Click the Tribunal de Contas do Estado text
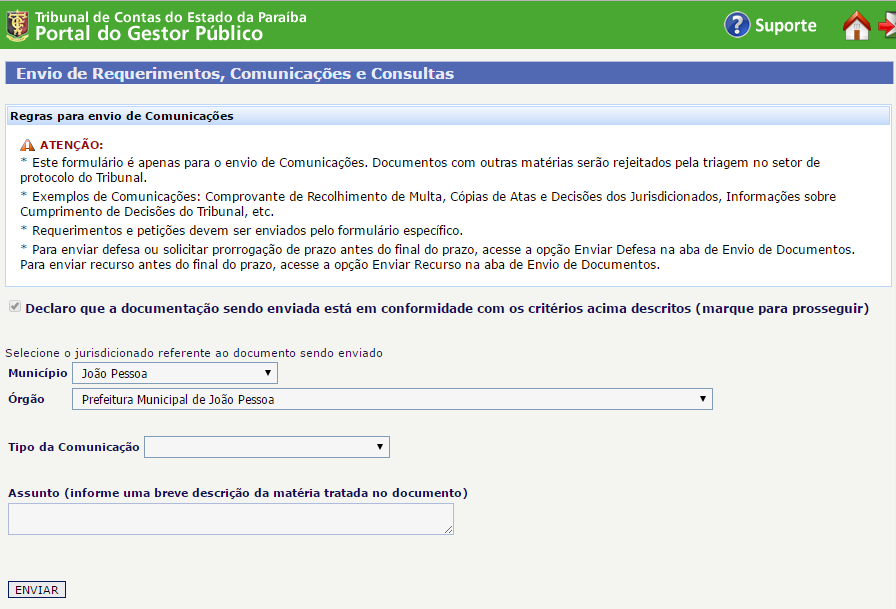The width and height of the screenshot is (896, 609). coord(170,17)
